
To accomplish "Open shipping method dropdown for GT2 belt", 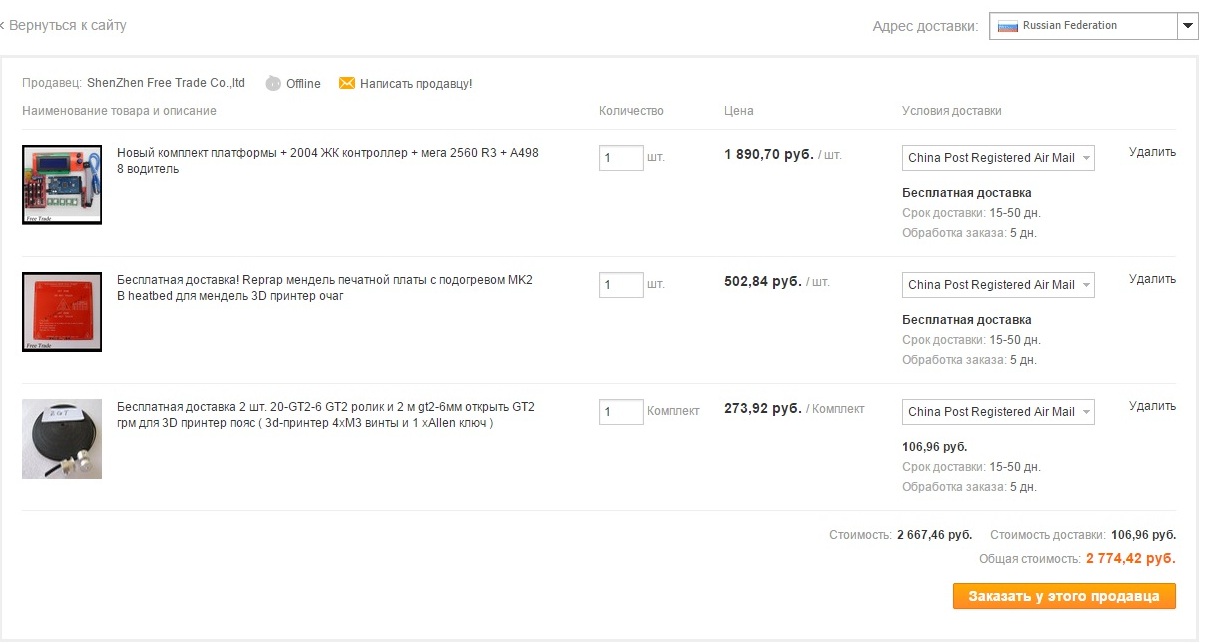I will point(998,412).
